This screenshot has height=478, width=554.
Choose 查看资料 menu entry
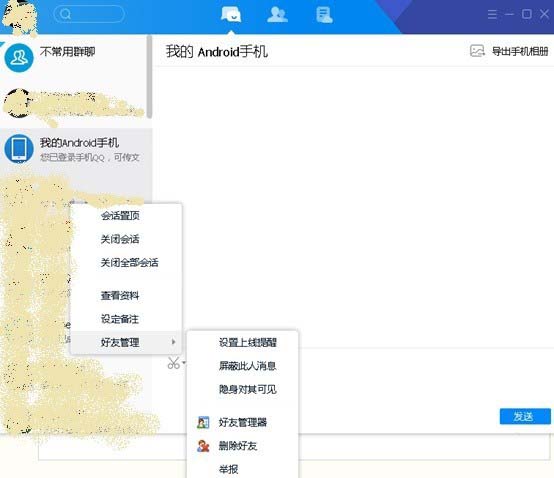[126, 295]
